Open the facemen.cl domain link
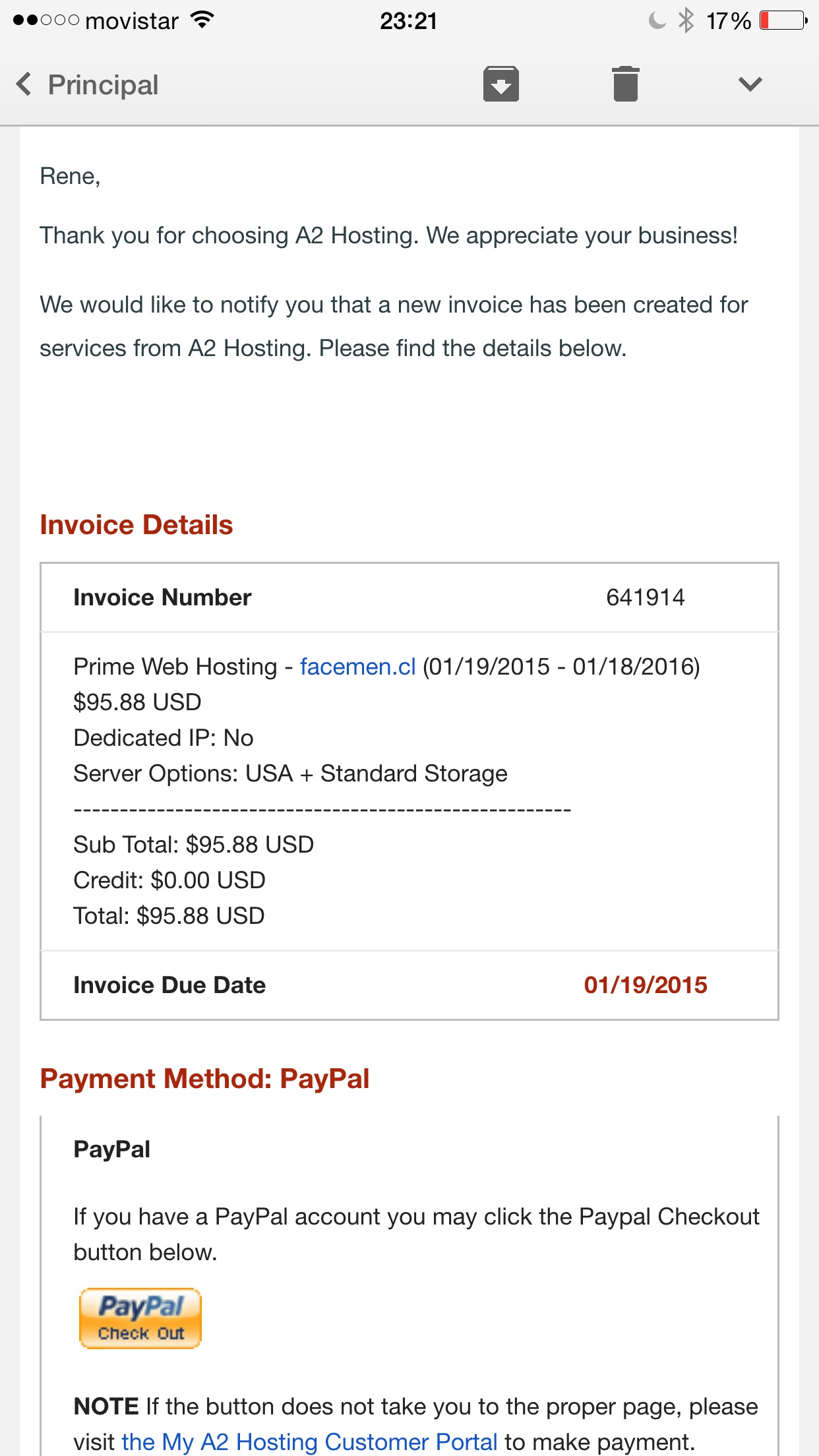Image resolution: width=819 pixels, height=1456 pixels. pyautogui.click(x=357, y=667)
